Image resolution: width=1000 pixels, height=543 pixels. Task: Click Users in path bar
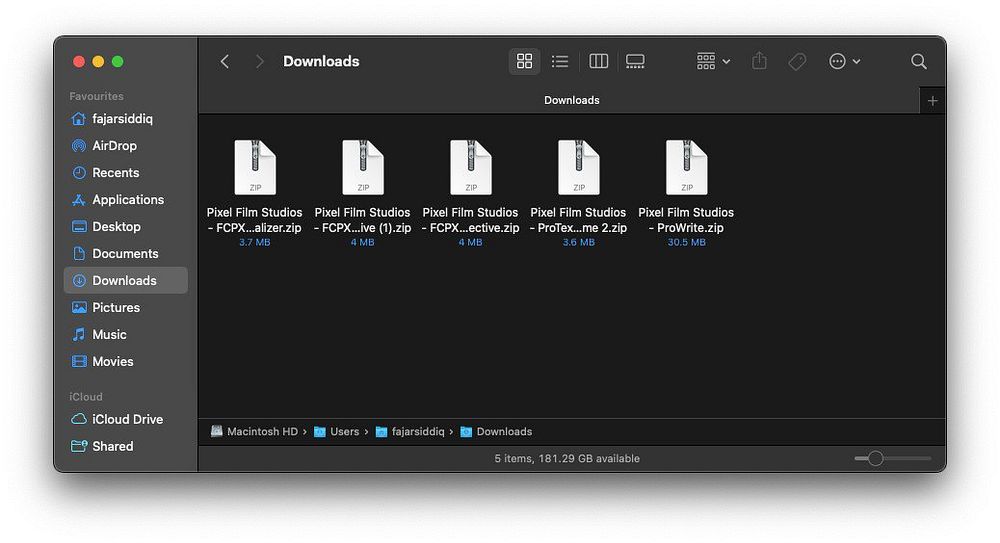pyautogui.click(x=337, y=431)
